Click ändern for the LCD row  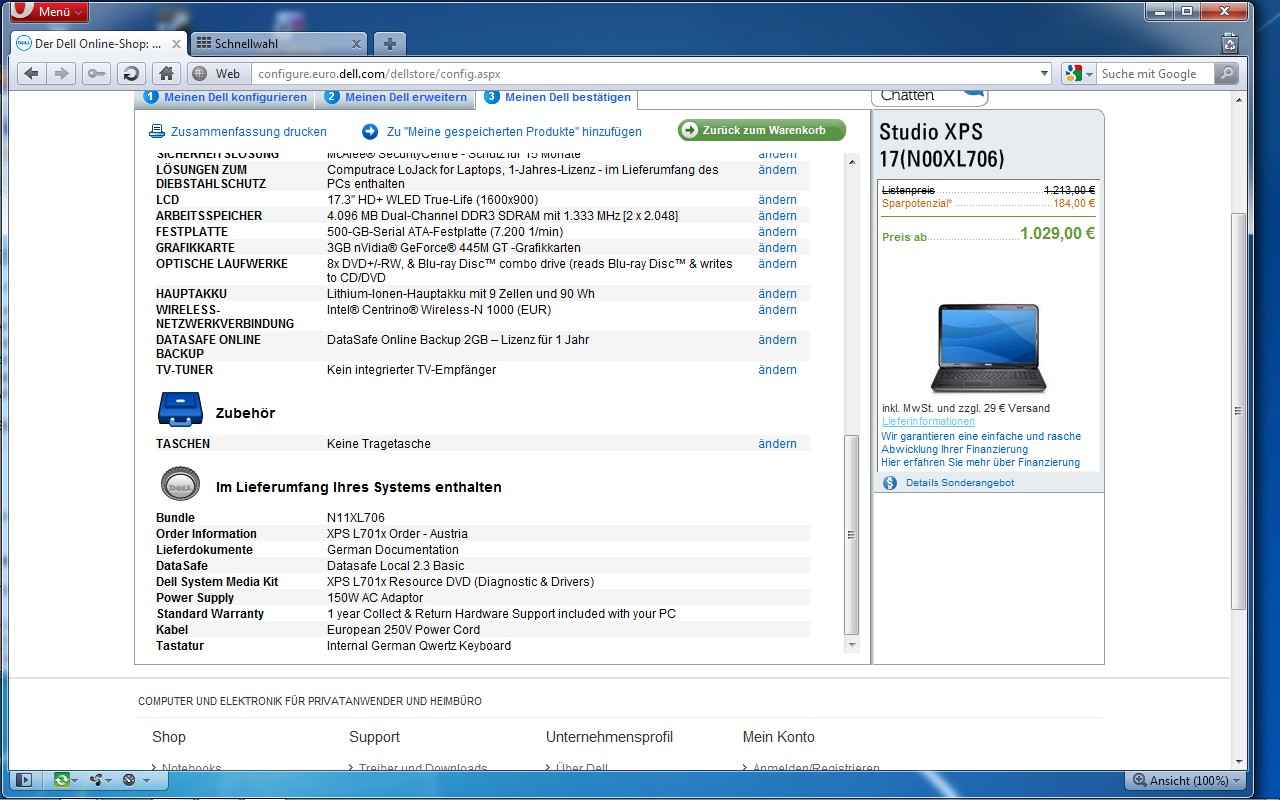pos(777,200)
